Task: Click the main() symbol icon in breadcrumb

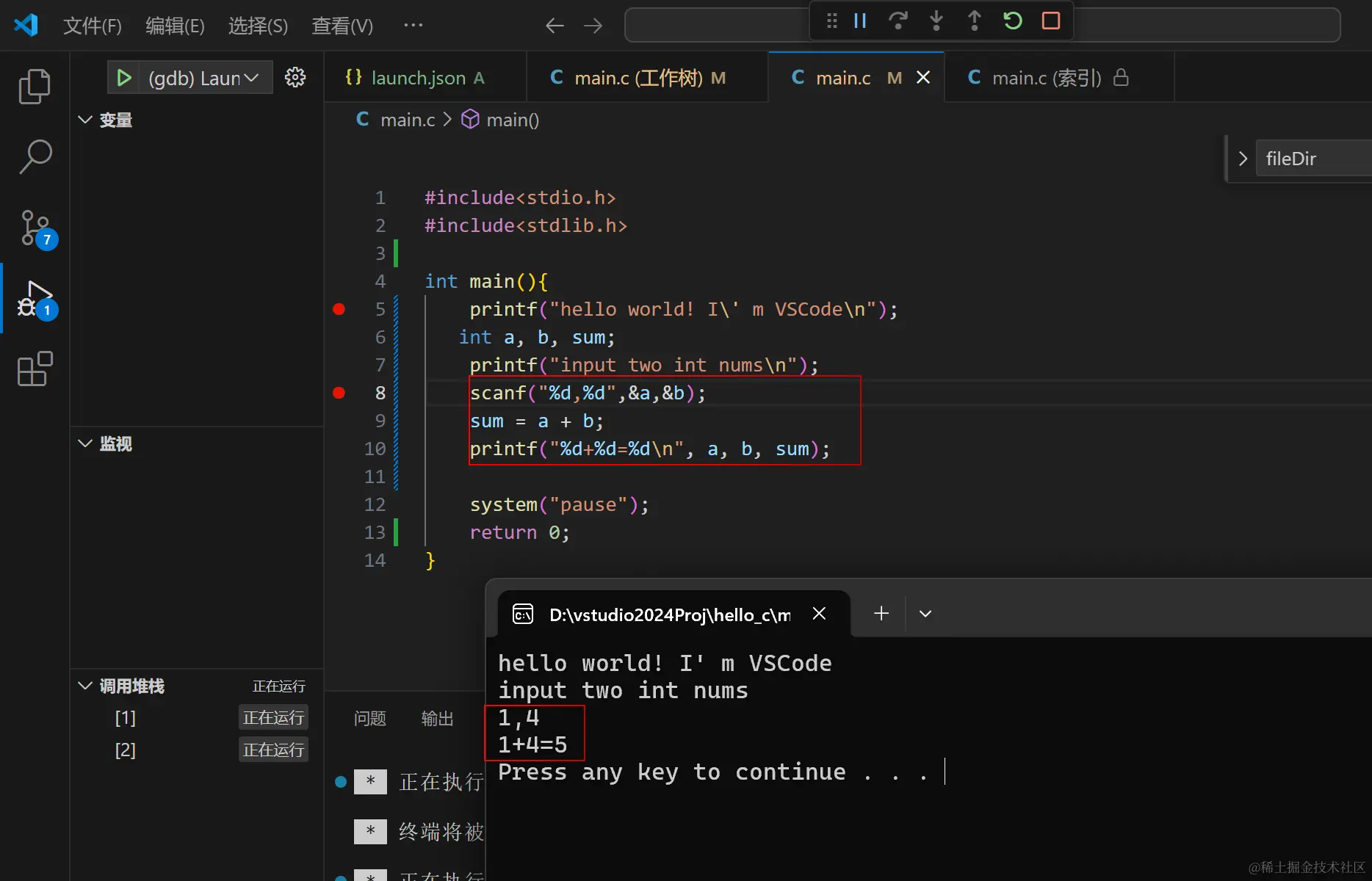Action: pos(470,119)
